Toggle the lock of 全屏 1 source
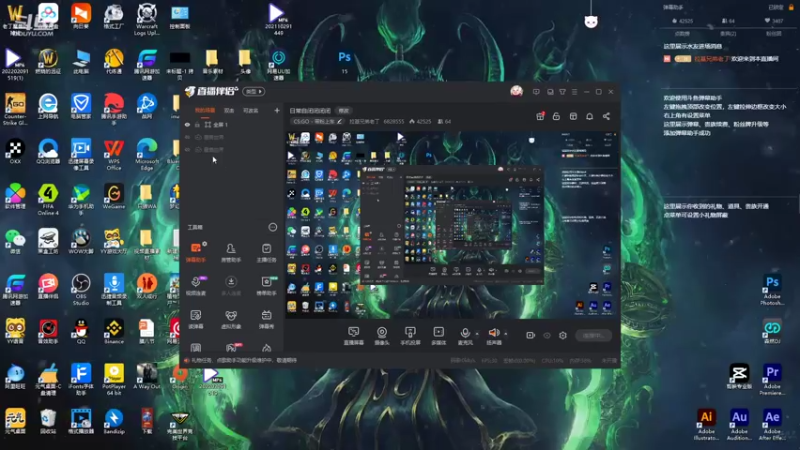The width and height of the screenshot is (800, 450). 197,124
